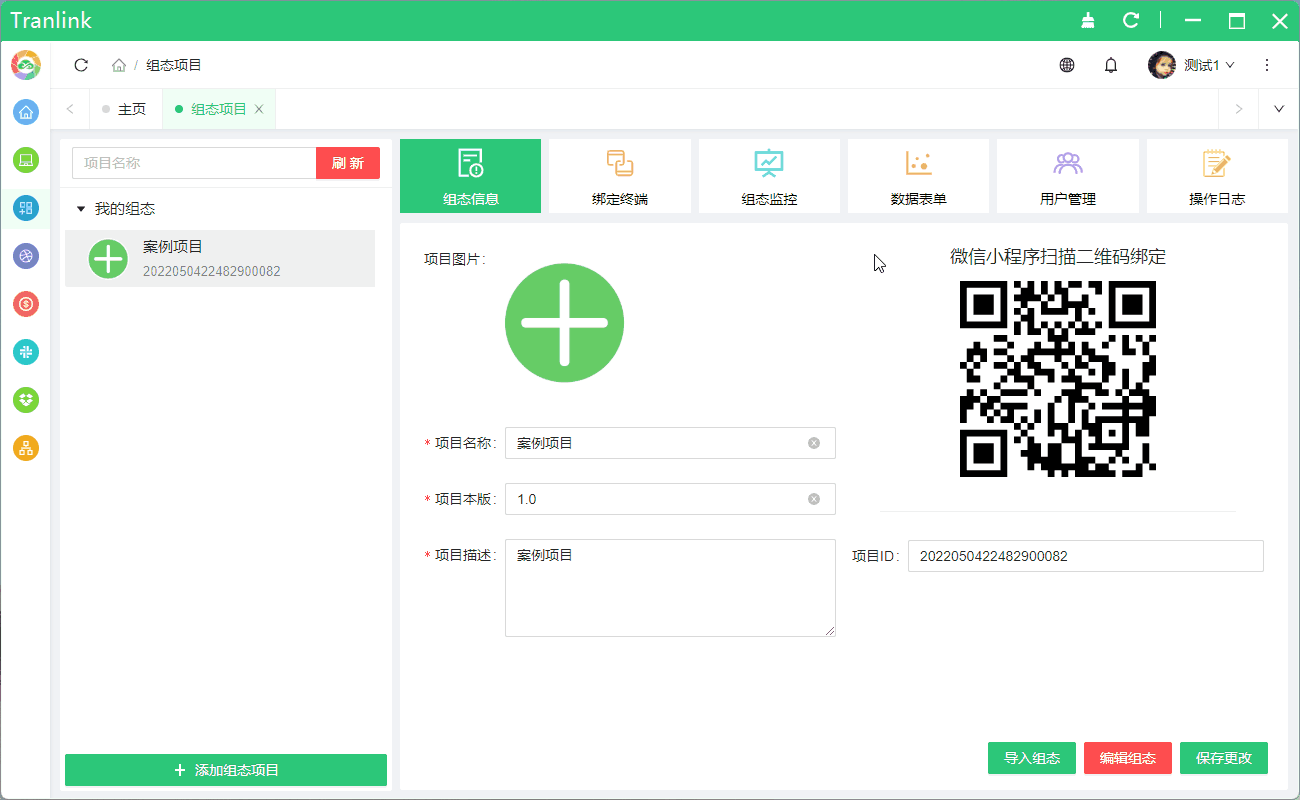Click the title bar refresh arrow icon
The image size is (1300, 800).
(1131, 20)
